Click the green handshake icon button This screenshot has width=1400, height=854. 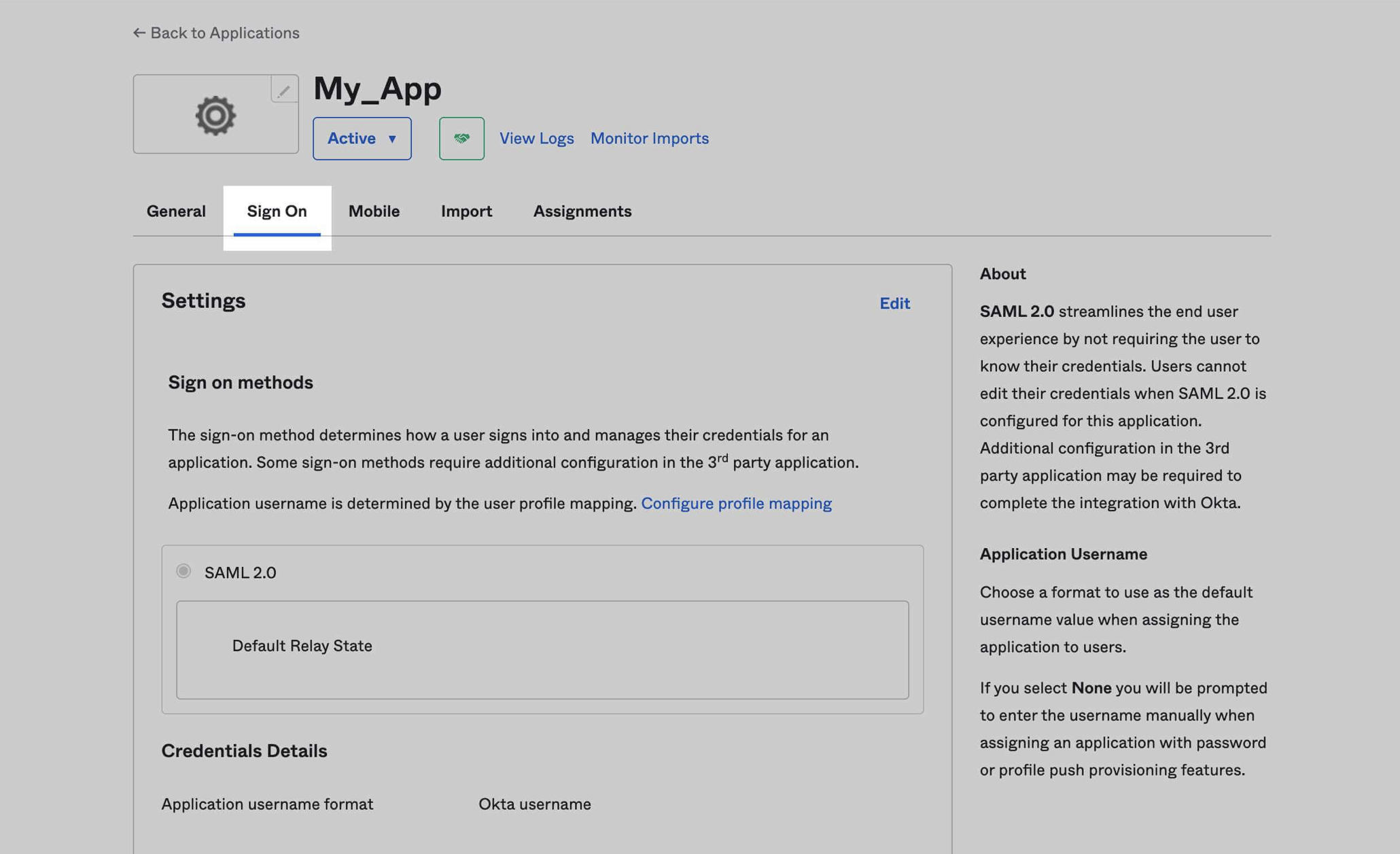point(461,138)
